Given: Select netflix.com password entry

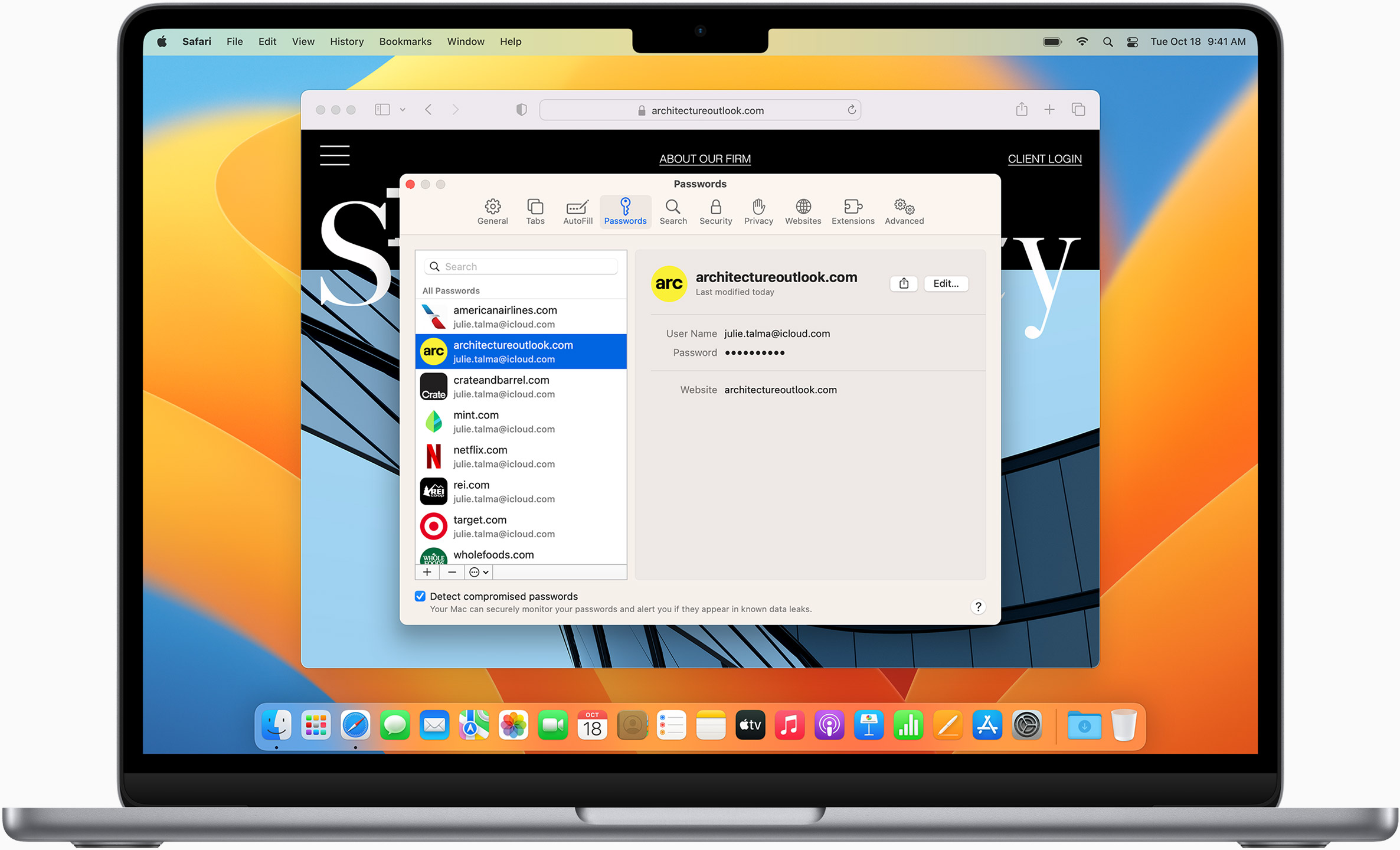Looking at the screenshot, I should click(x=521, y=456).
